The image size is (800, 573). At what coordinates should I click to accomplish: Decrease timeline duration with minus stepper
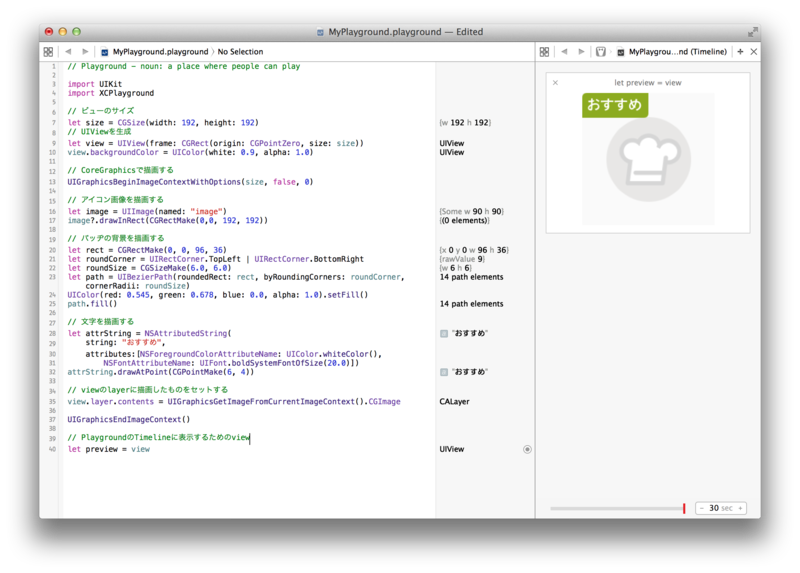[702, 508]
